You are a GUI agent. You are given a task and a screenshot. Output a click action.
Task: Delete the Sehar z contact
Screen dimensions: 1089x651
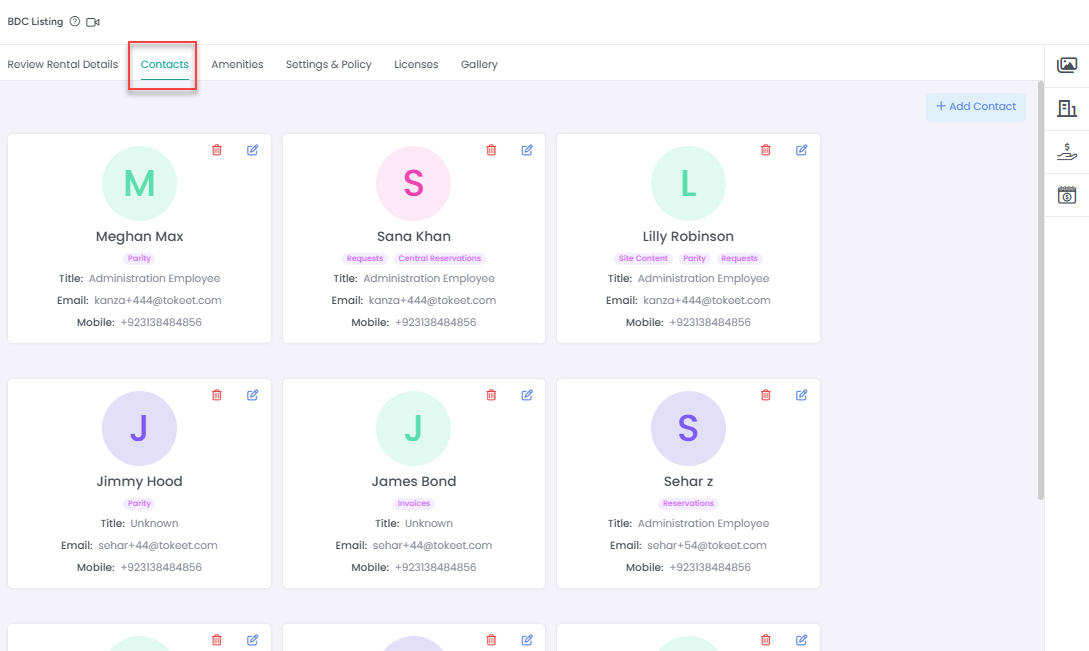tap(765, 395)
